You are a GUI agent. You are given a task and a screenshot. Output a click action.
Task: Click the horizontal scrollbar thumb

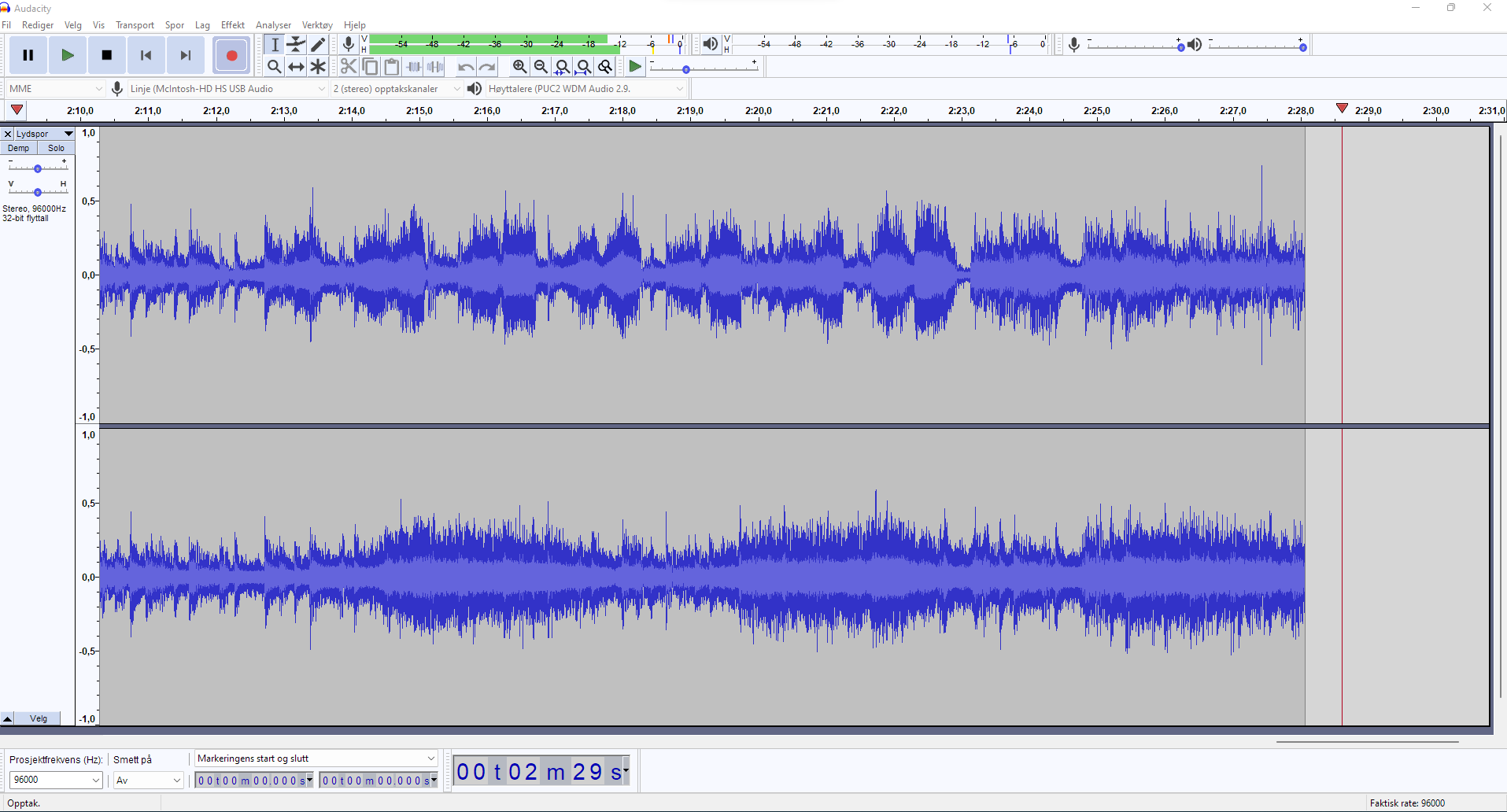click(1368, 741)
